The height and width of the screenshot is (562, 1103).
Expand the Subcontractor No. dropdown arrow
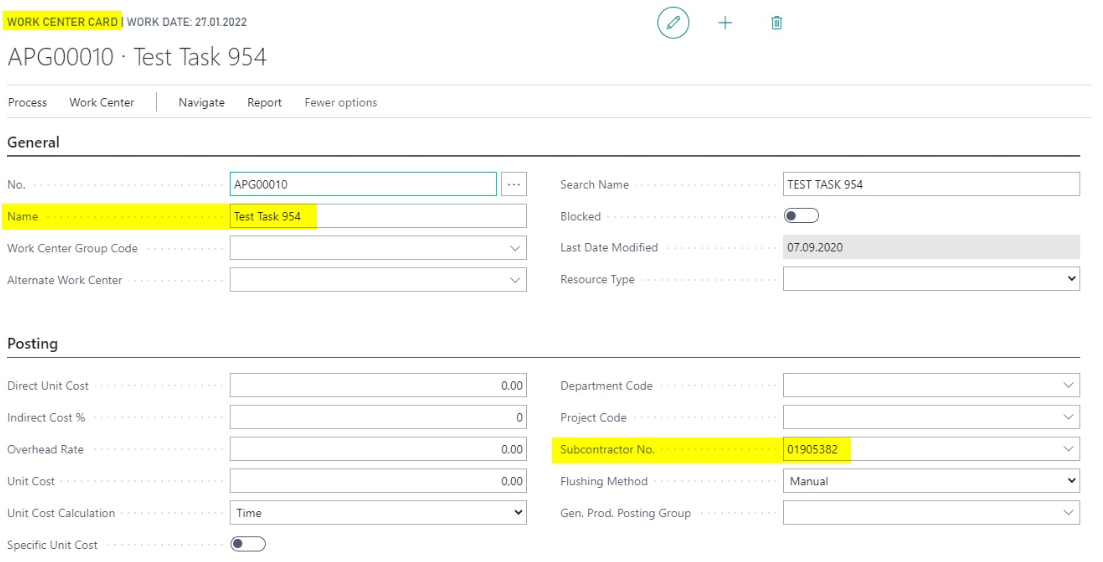1069,449
